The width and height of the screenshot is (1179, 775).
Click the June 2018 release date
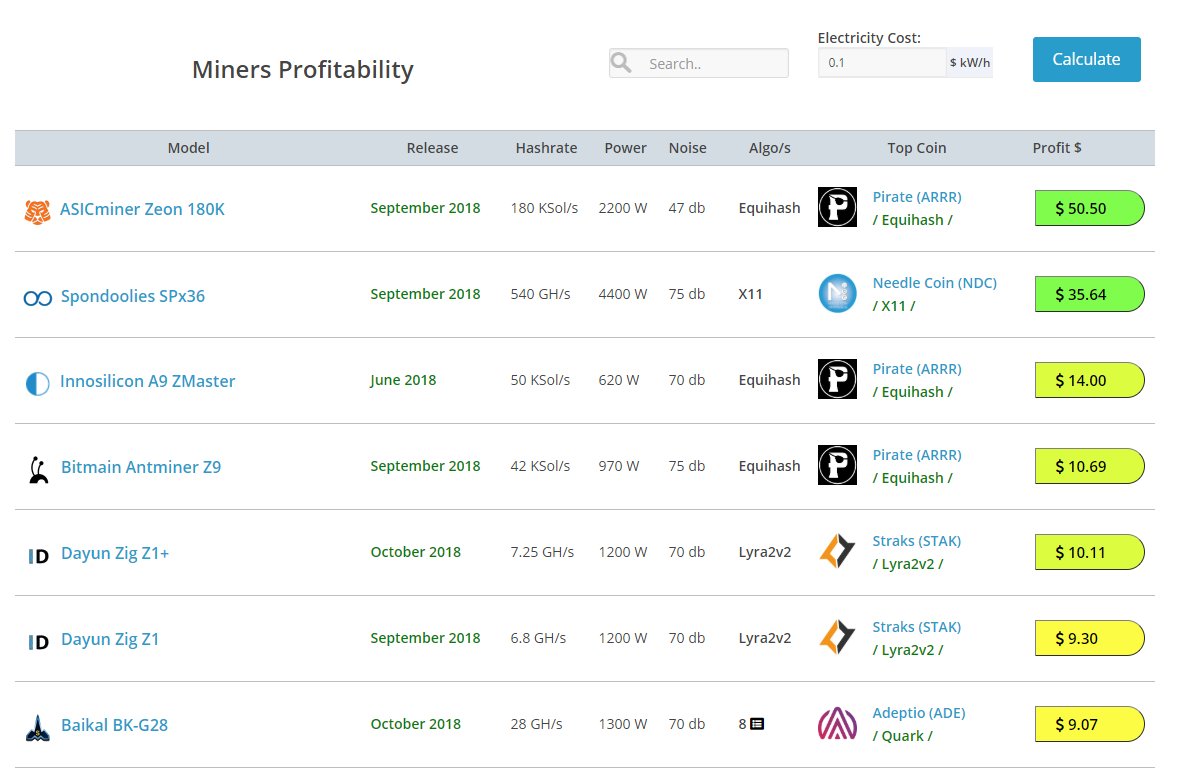(403, 380)
